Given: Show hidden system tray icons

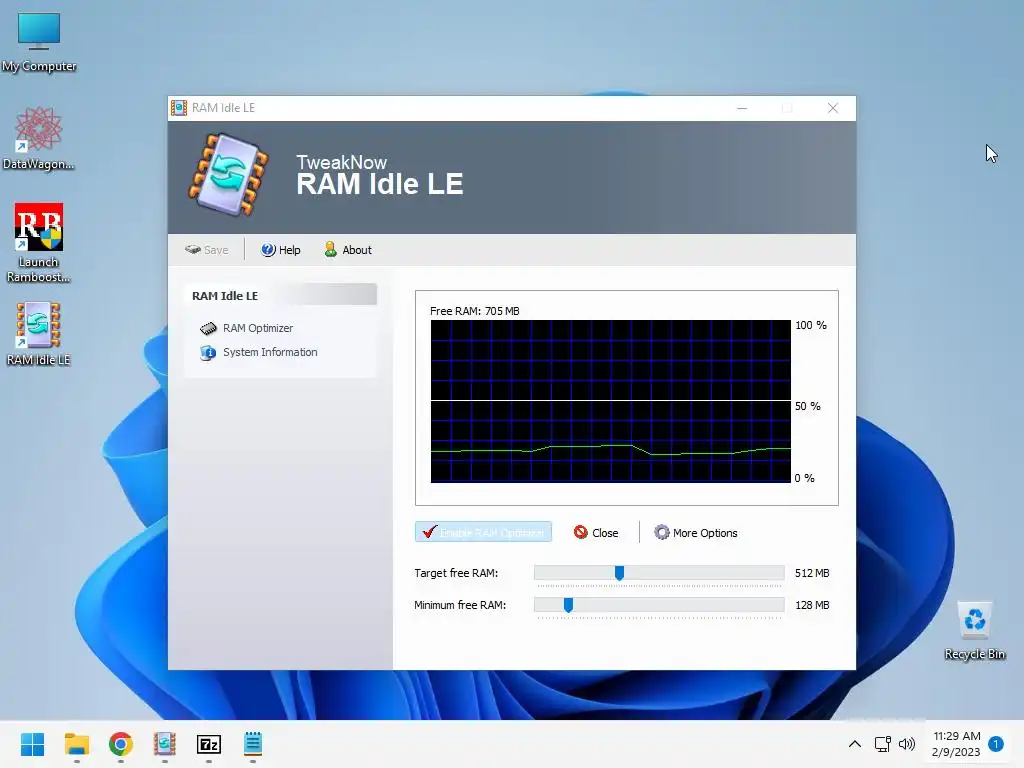Looking at the screenshot, I should (854, 744).
